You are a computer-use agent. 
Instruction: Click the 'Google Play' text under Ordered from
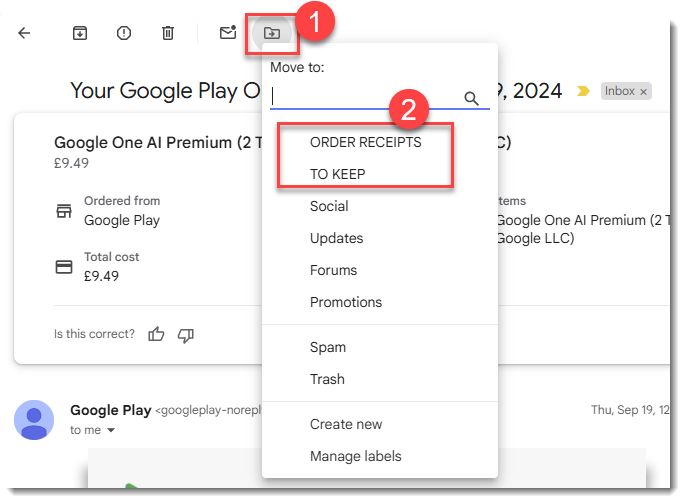[x=122, y=220]
